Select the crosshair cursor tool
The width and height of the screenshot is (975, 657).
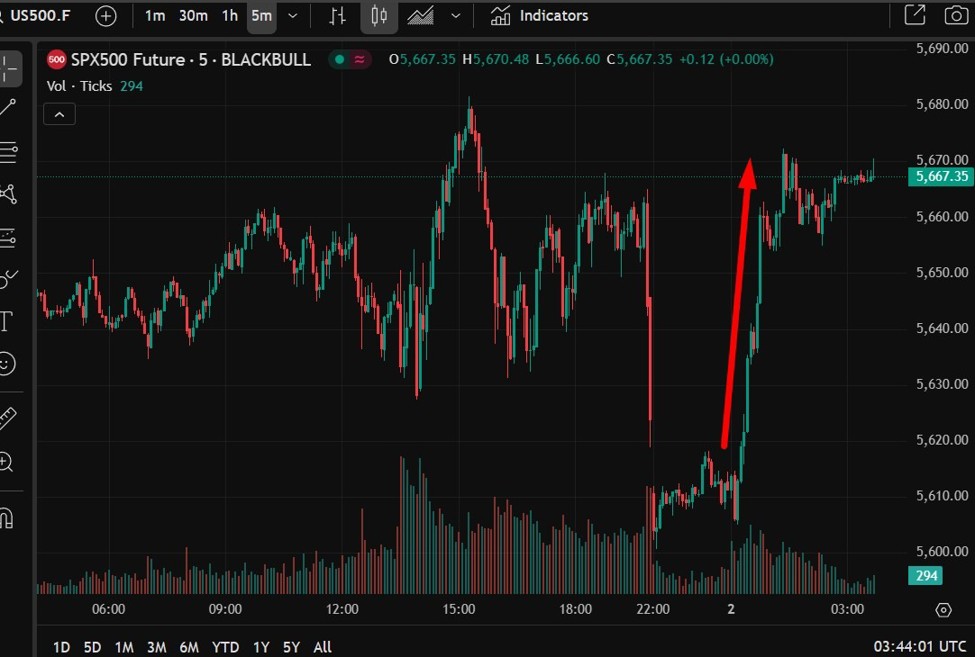(x=9, y=68)
